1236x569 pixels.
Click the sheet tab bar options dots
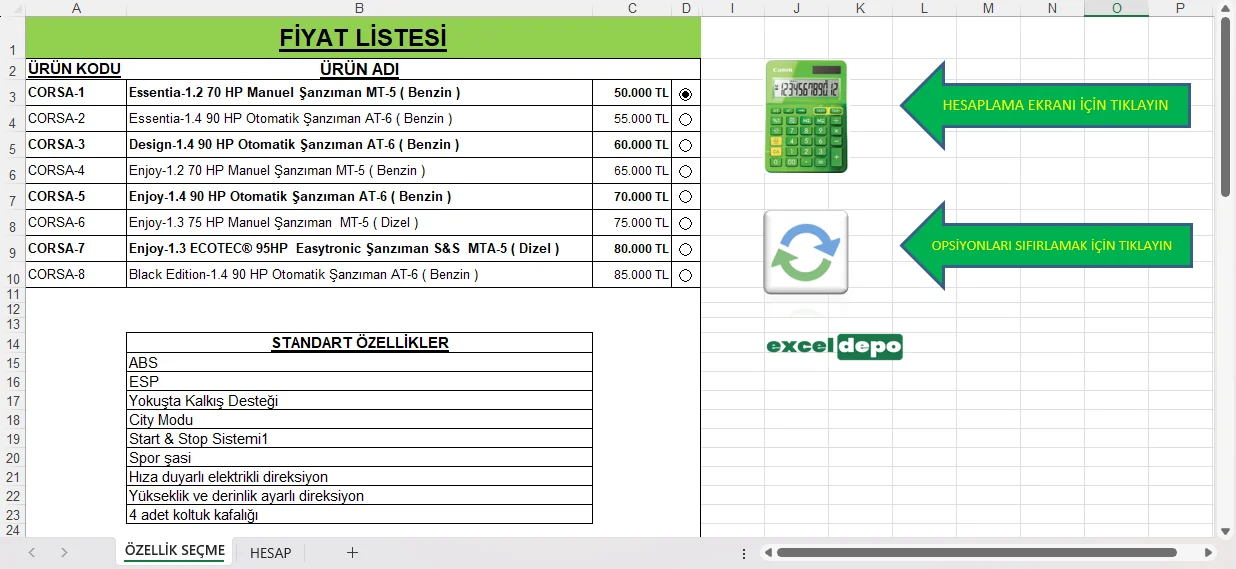pos(743,553)
